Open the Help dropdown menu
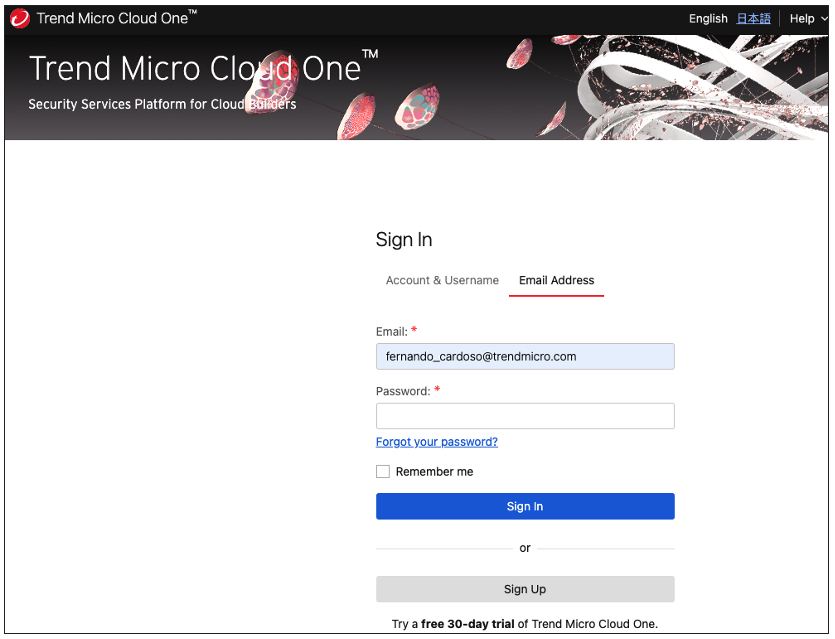Viewport: 835px width, 639px height. pos(808,19)
